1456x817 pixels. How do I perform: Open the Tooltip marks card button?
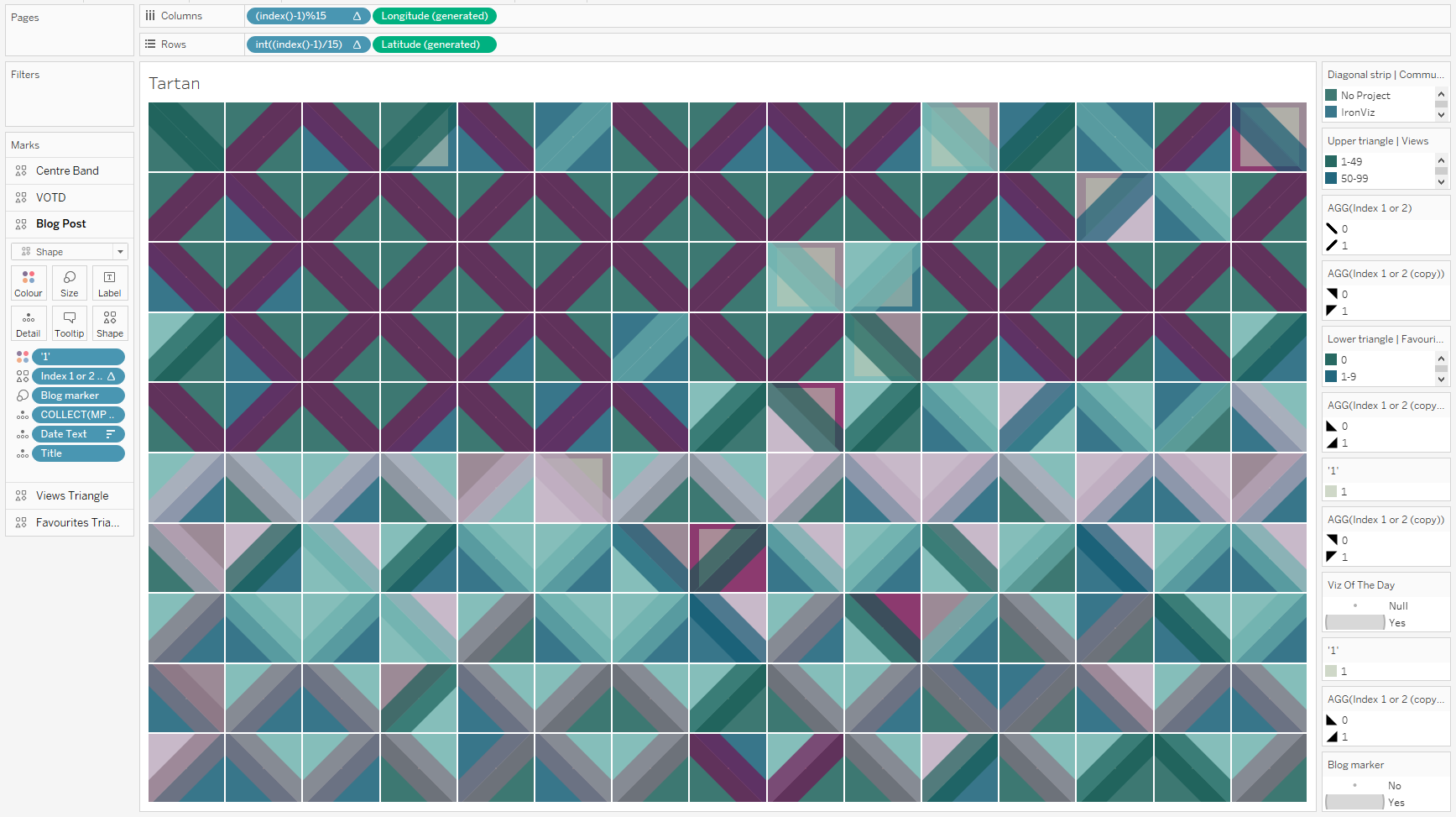(70, 323)
